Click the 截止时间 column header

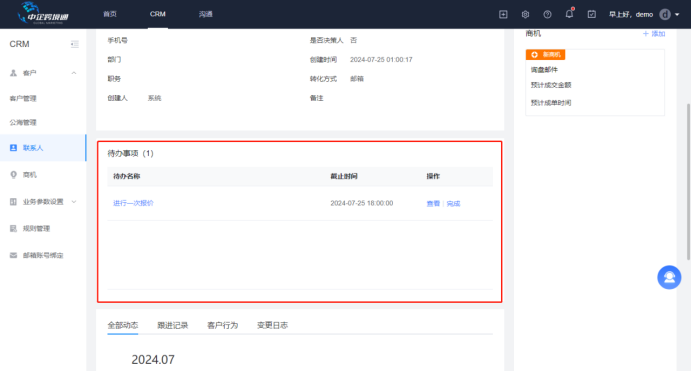(x=344, y=176)
